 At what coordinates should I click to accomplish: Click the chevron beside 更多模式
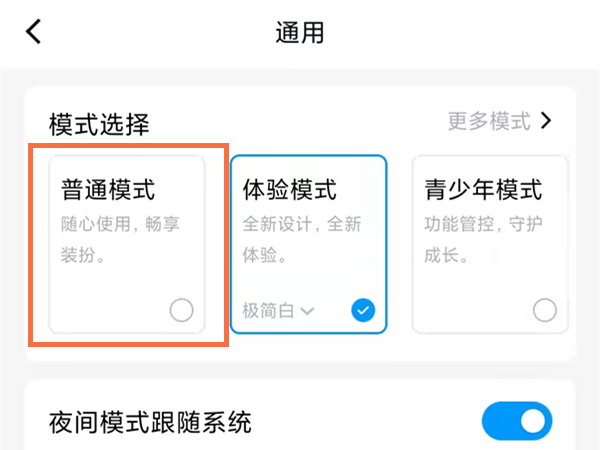(546, 122)
